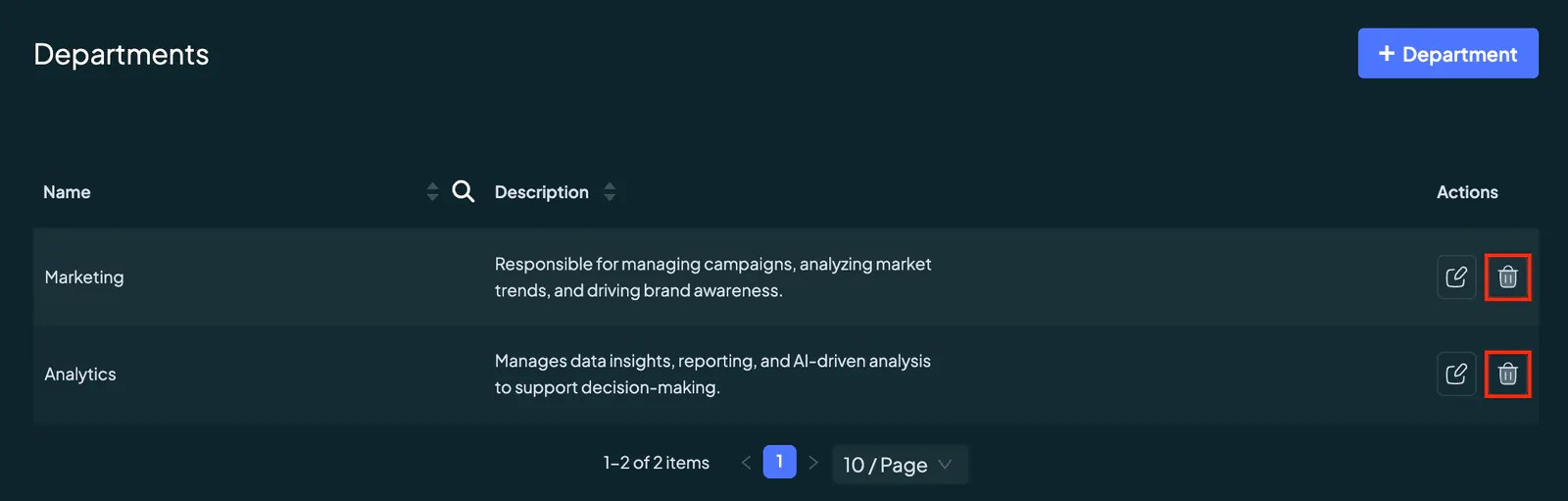Select the Marketing row name
The width and height of the screenshot is (1568, 501).
[x=84, y=277]
